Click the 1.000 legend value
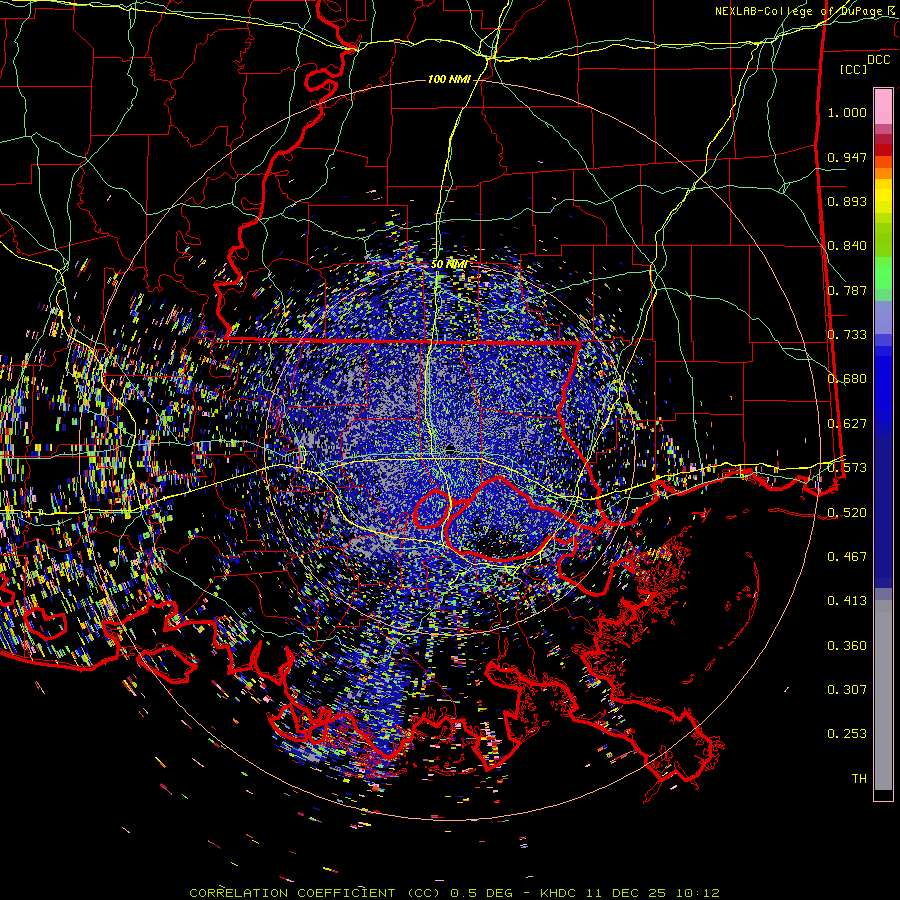The image size is (900, 900). (x=847, y=112)
